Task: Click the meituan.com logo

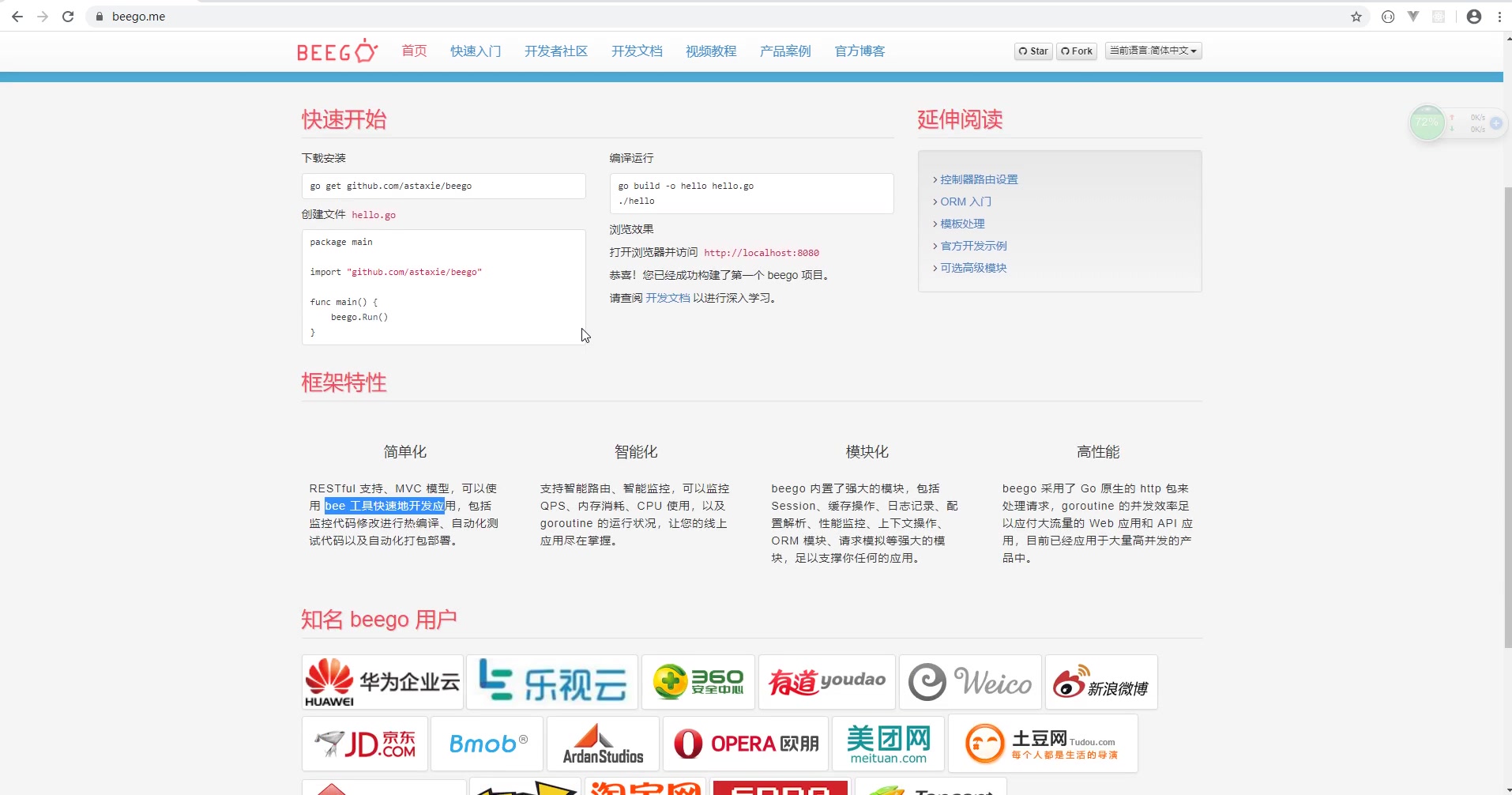Action: (888, 744)
